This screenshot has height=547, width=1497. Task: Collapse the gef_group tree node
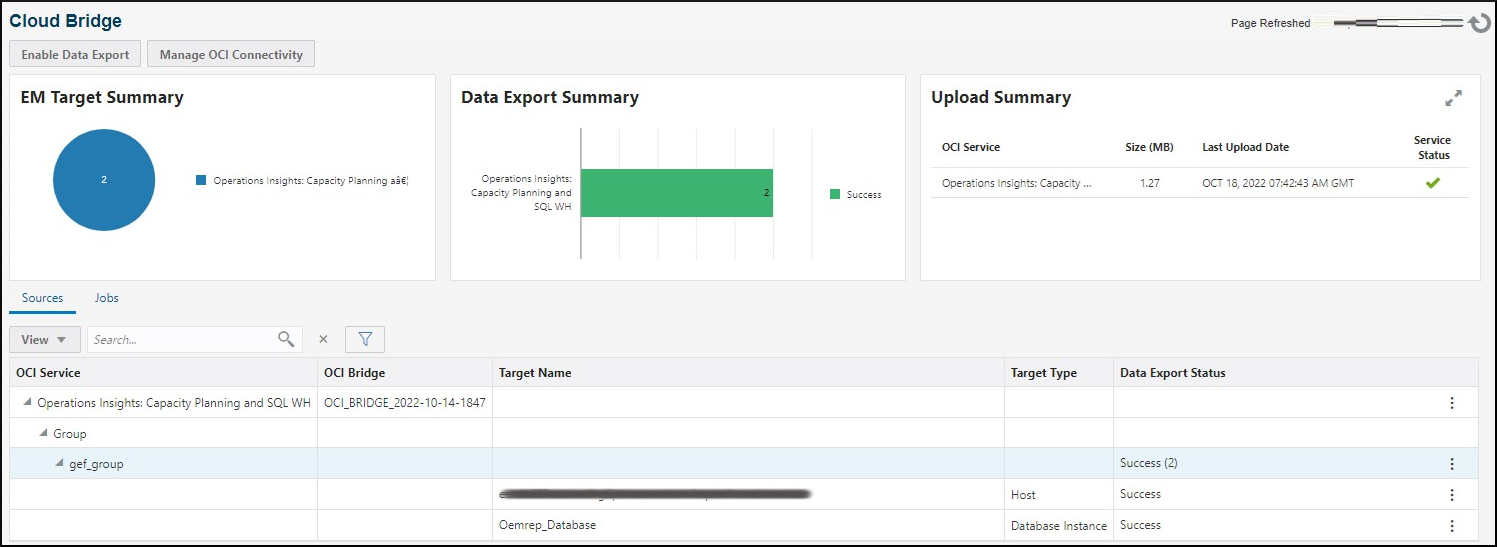(x=59, y=464)
